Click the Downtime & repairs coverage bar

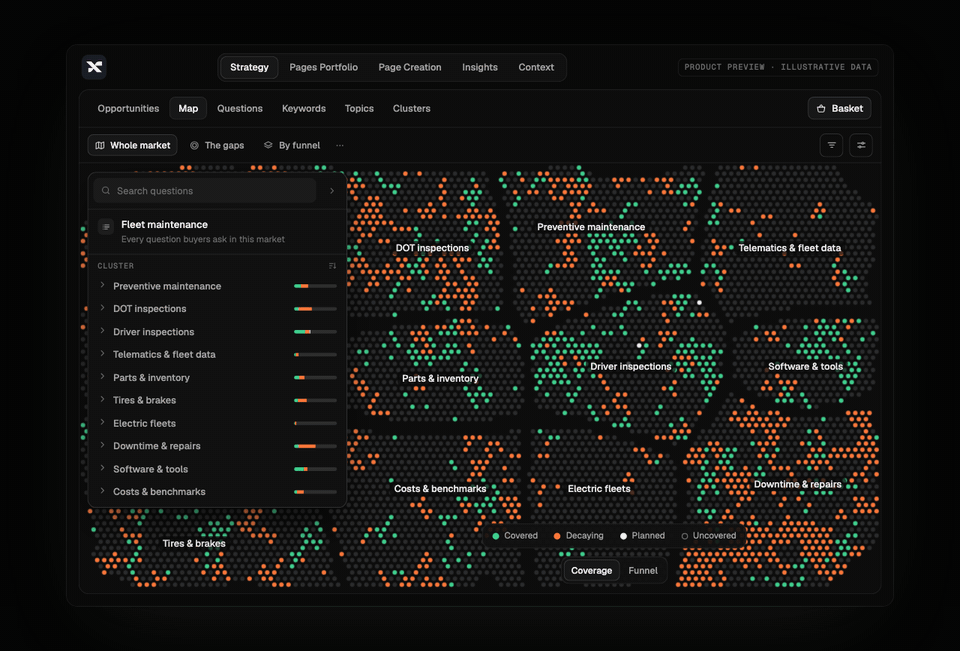pos(315,446)
